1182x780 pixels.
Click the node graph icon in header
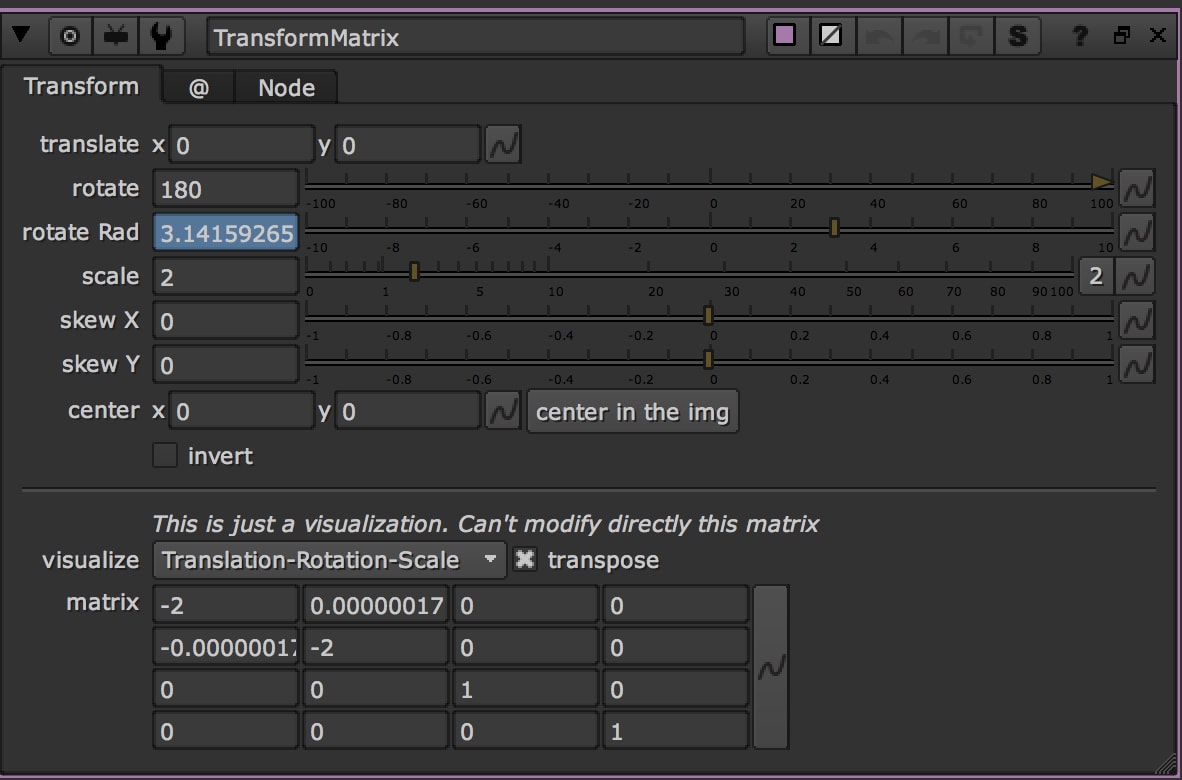[115, 36]
